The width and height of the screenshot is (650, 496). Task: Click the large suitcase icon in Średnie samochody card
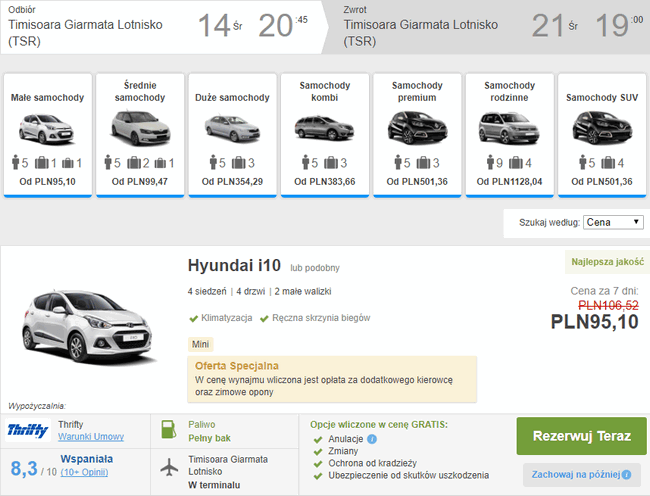(134, 162)
